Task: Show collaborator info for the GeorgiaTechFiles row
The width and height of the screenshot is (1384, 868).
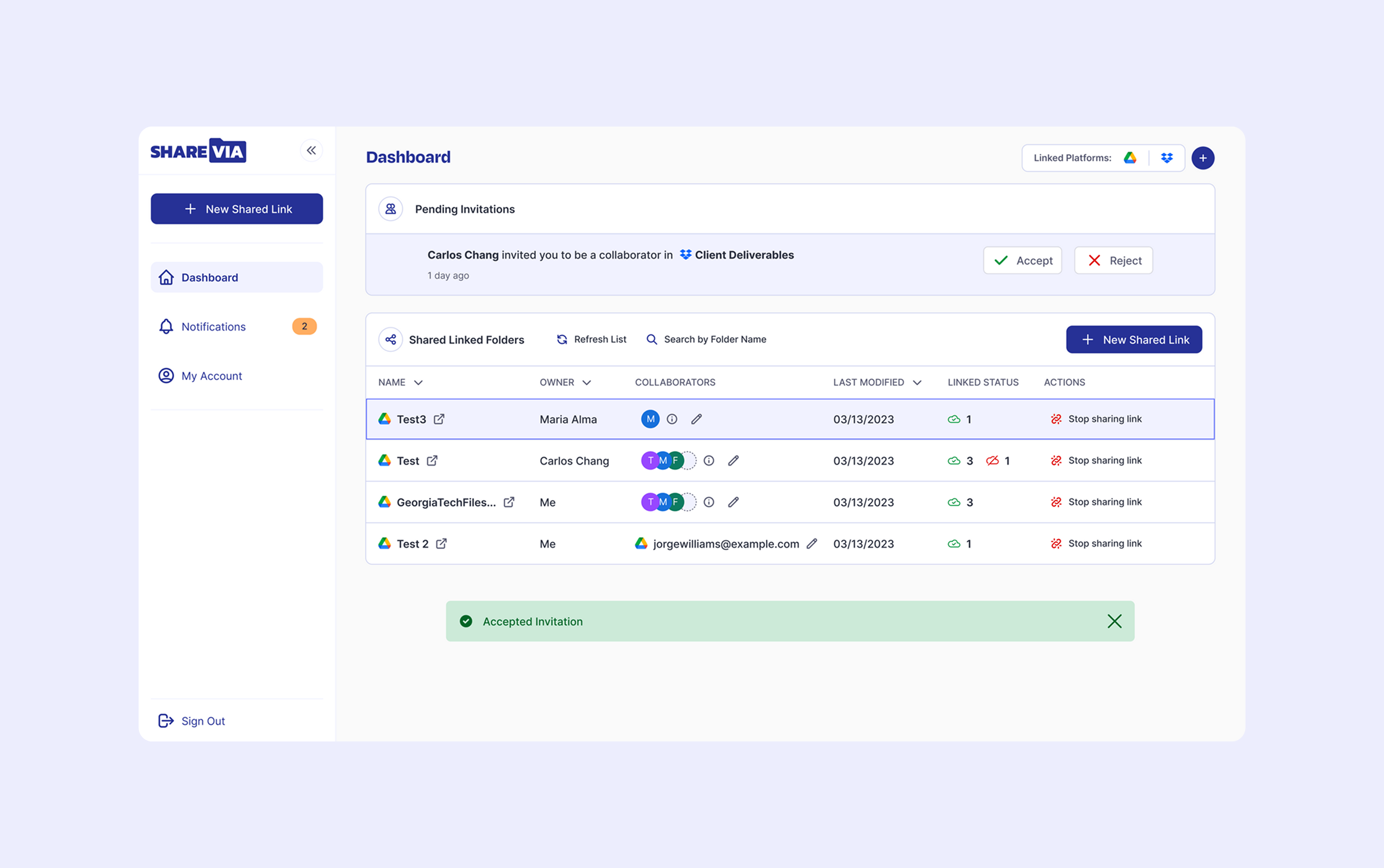Action: (x=708, y=502)
